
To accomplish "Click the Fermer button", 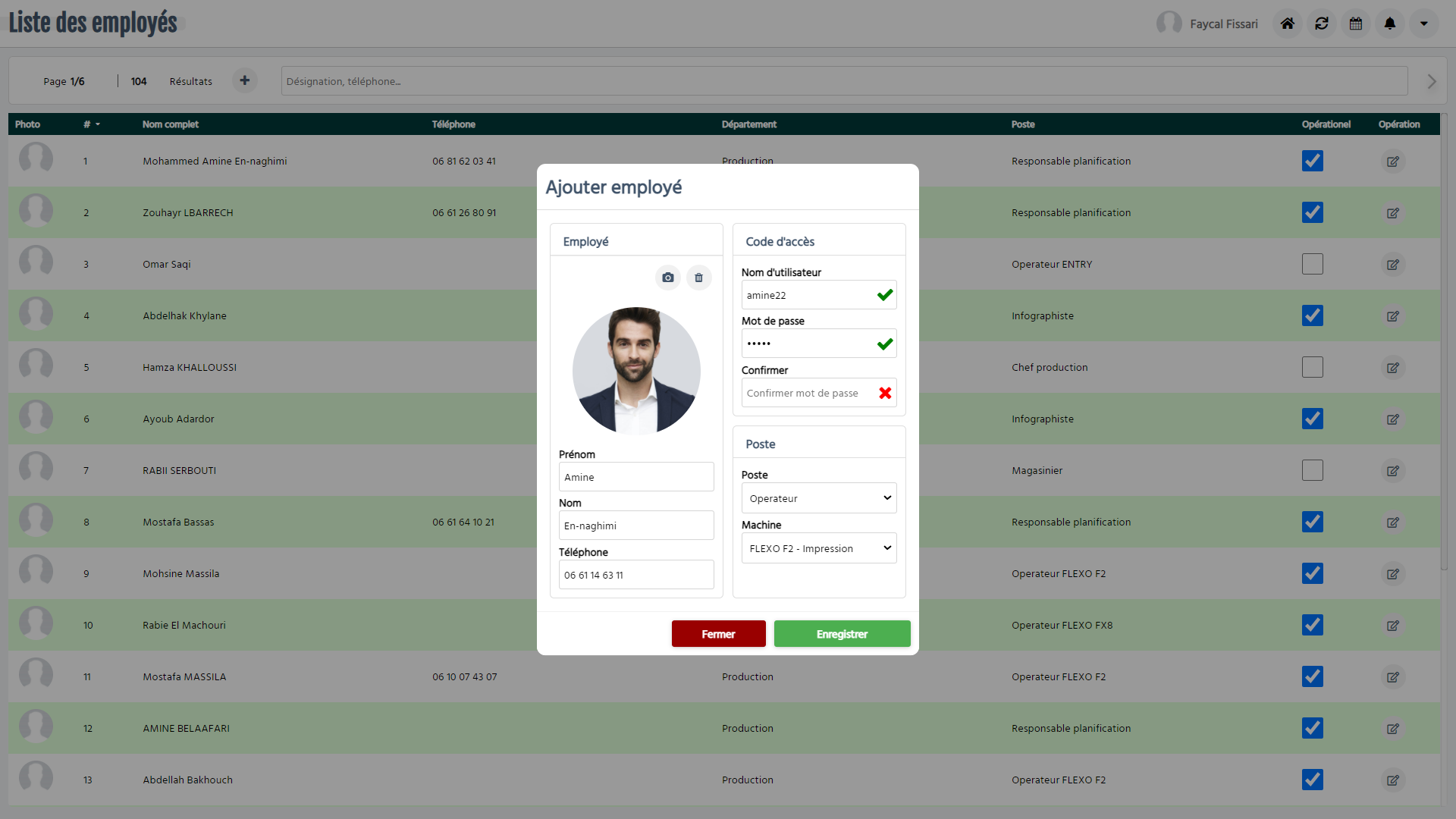I will (718, 634).
